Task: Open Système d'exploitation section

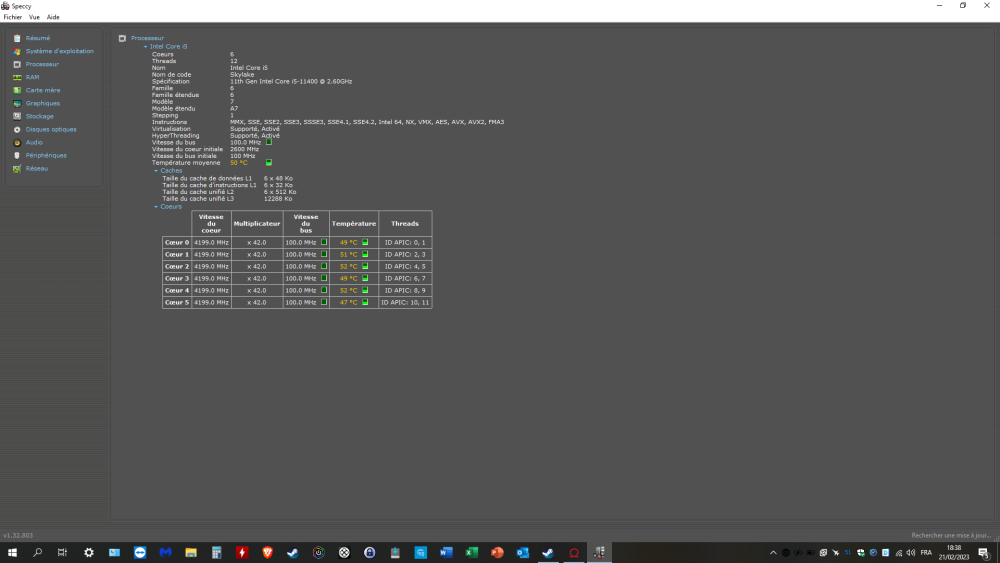Action: coord(59,51)
